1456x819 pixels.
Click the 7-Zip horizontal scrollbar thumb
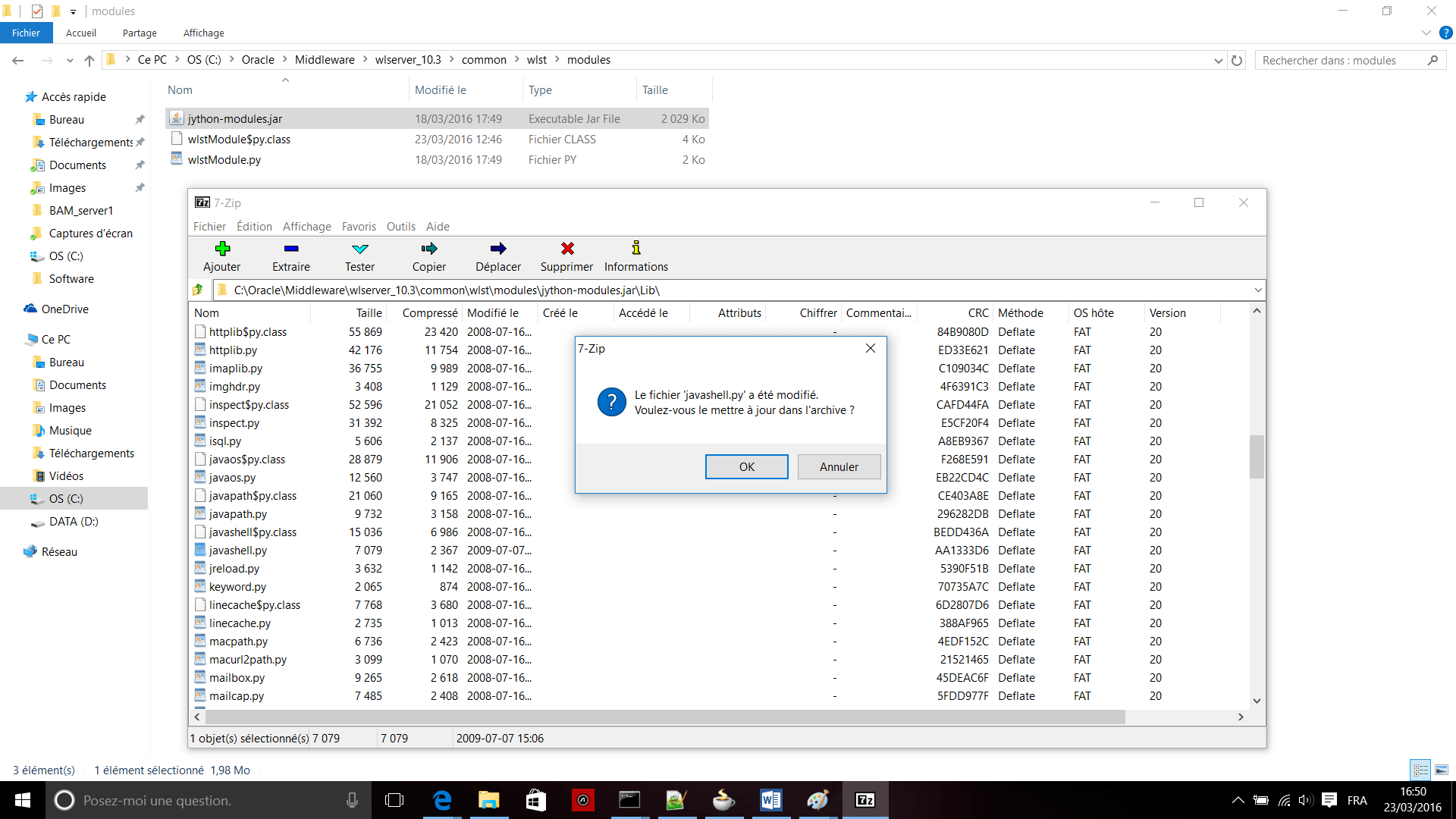(x=664, y=717)
